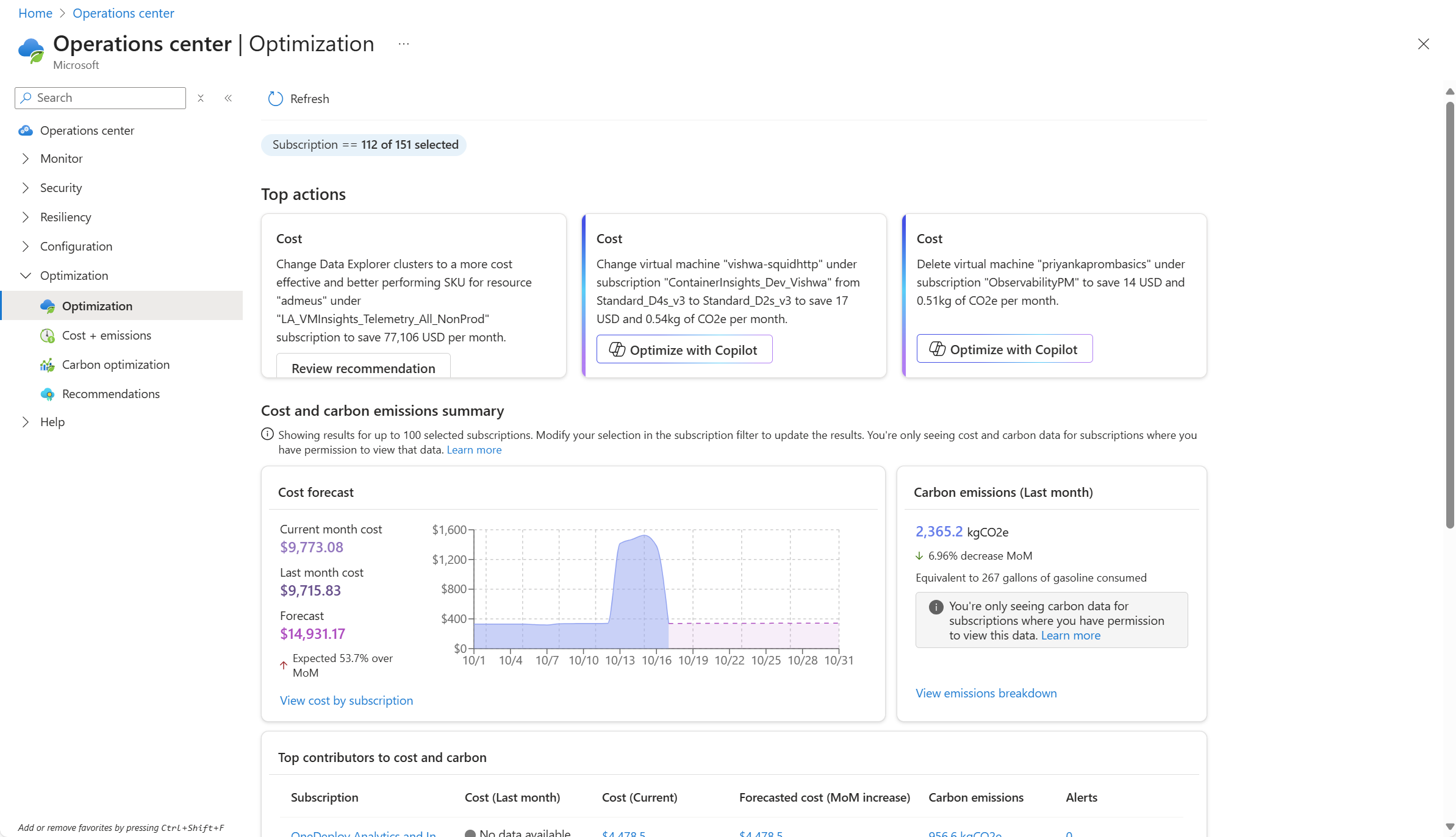Viewport: 1456px width, 837px height.
Task: Click info icon beside carbon data notice
Action: [x=936, y=607]
